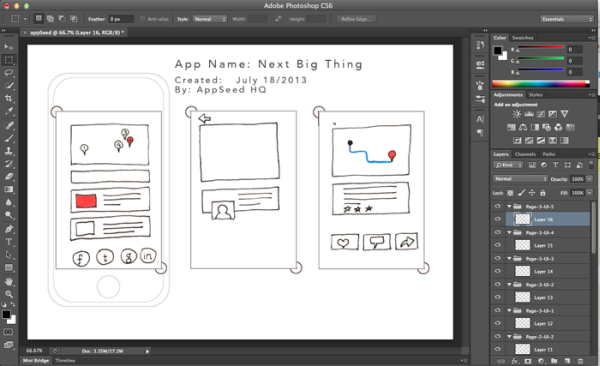Select the Lasso tool

9,73
